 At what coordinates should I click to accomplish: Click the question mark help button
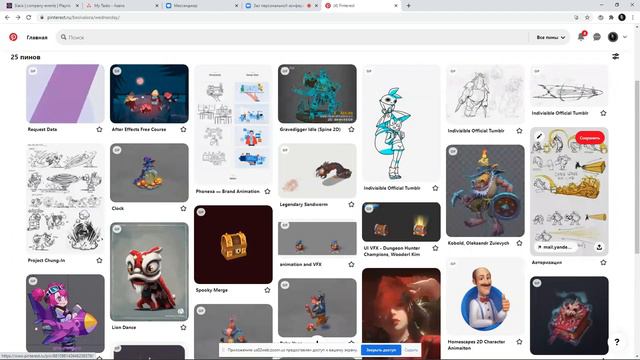click(617, 342)
